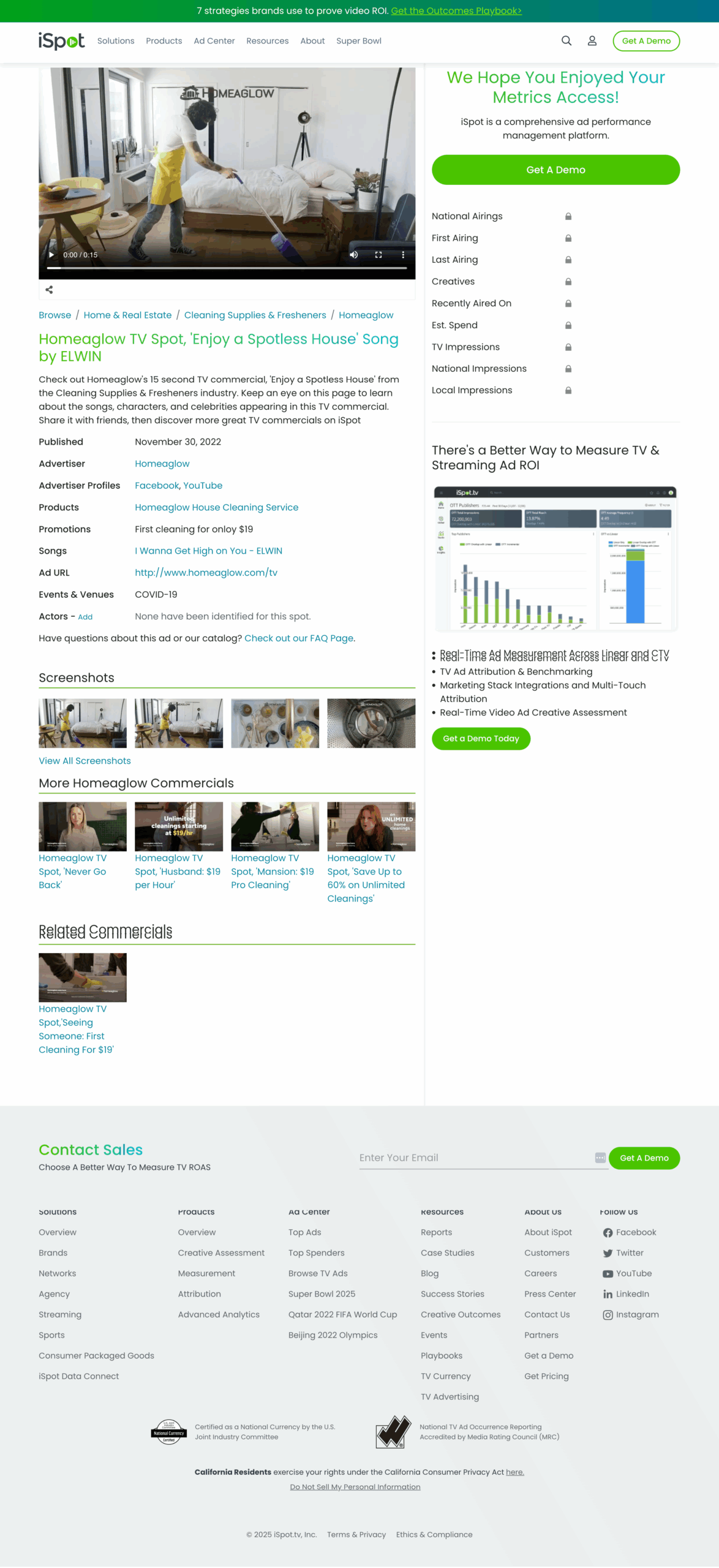Open Homeaglow House Cleaning Service product link

click(217, 507)
